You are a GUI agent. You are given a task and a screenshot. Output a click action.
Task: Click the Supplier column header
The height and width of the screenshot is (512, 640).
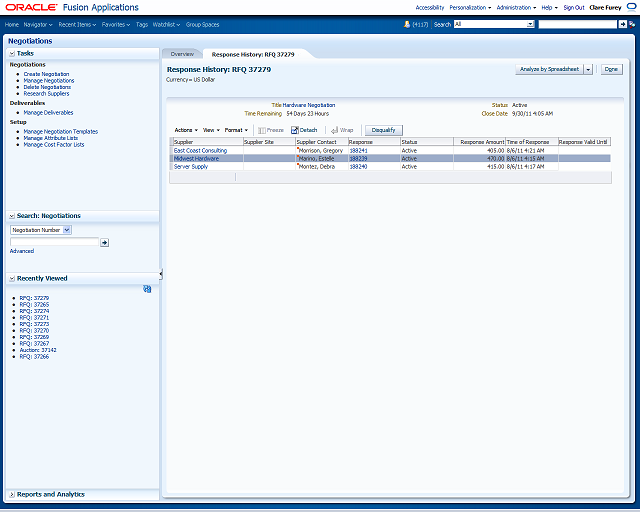click(207, 142)
